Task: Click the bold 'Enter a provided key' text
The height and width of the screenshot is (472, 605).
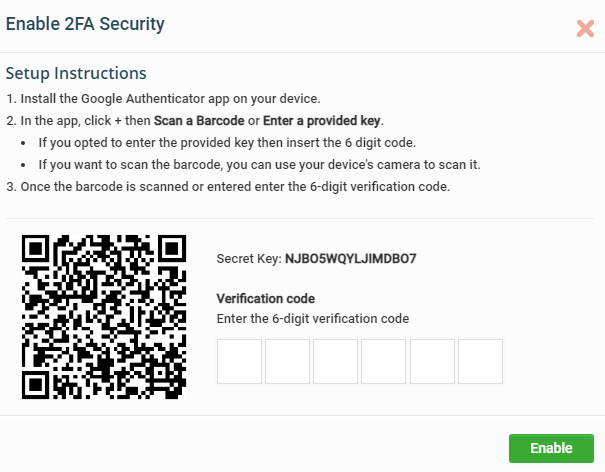Action: point(322,121)
